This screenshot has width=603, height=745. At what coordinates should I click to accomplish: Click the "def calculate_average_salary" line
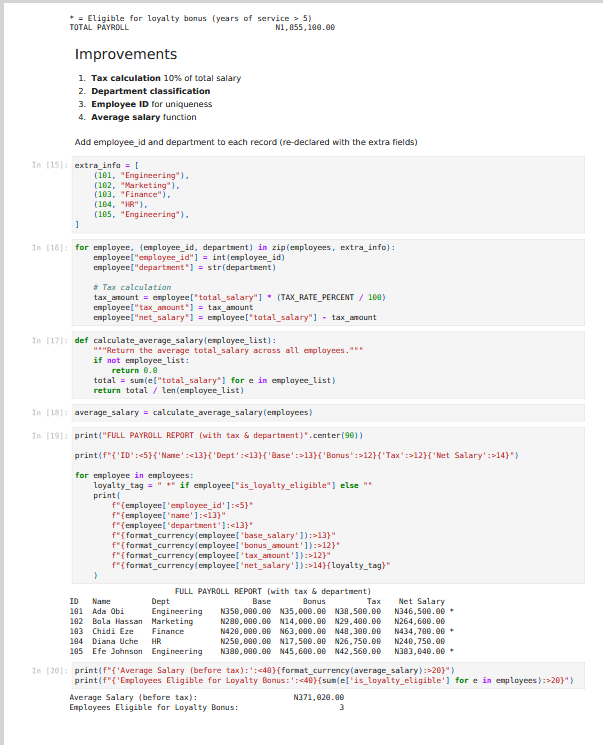(175, 341)
